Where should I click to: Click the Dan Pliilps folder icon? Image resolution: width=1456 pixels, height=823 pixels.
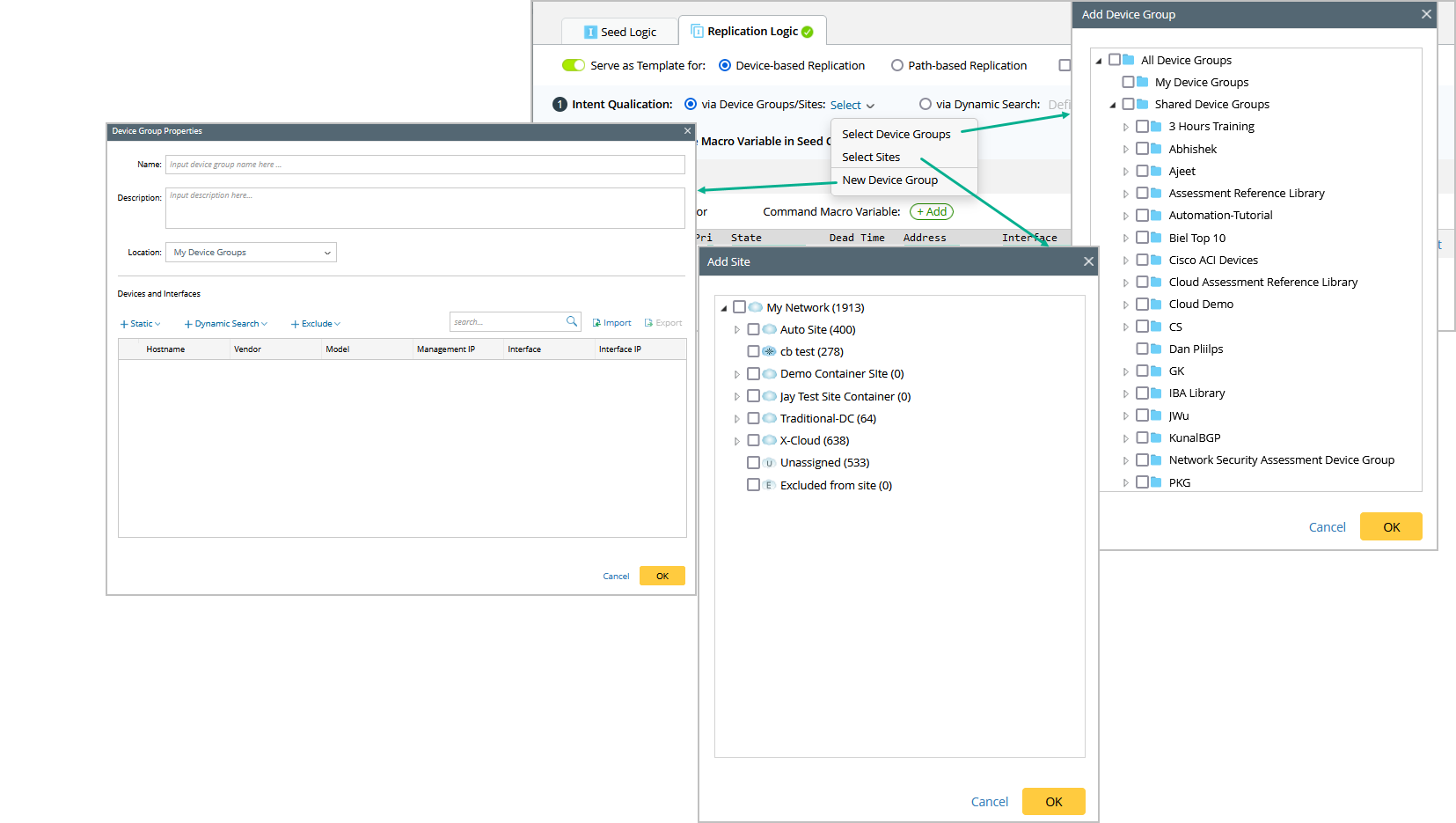(1157, 349)
